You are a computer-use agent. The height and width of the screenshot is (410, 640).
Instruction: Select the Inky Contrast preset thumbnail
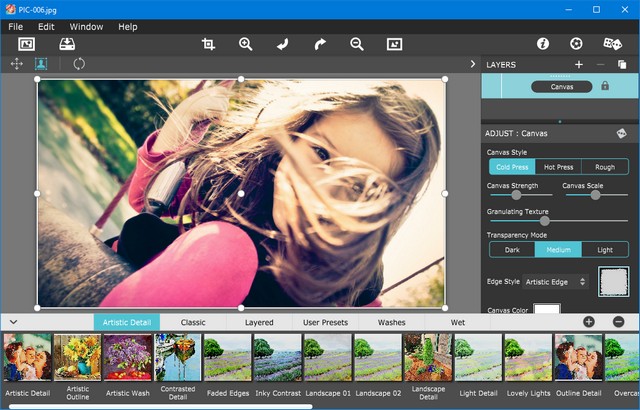click(x=277, y=358)
